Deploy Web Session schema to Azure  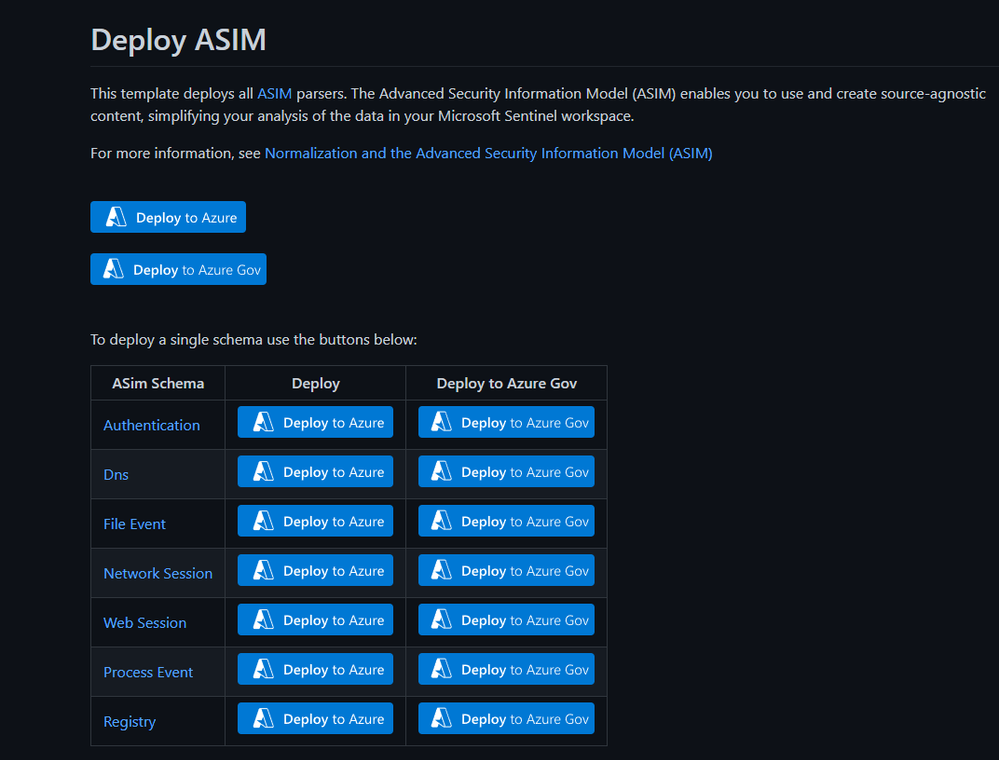tap(315, 620)
